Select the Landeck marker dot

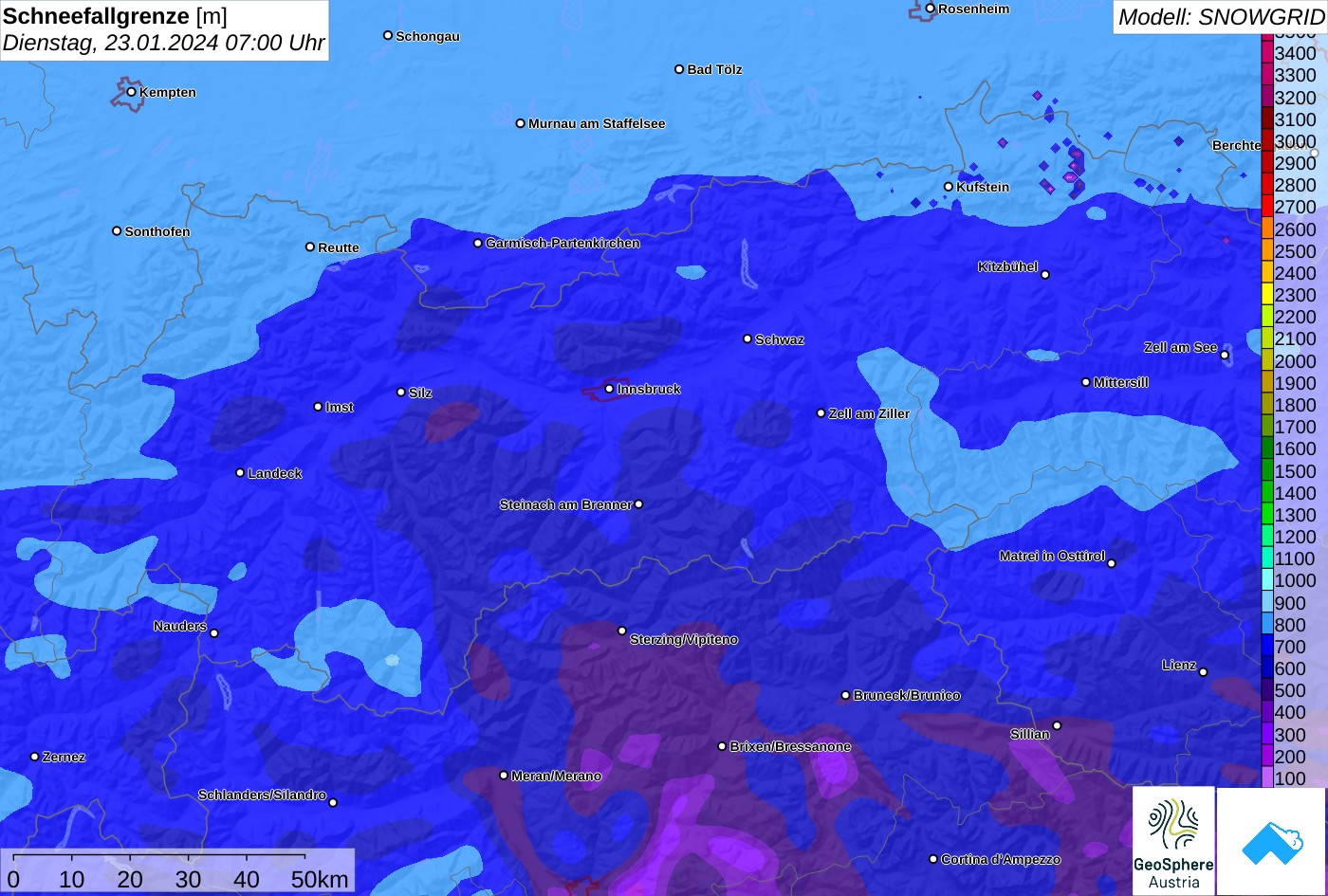pos(240,472)
